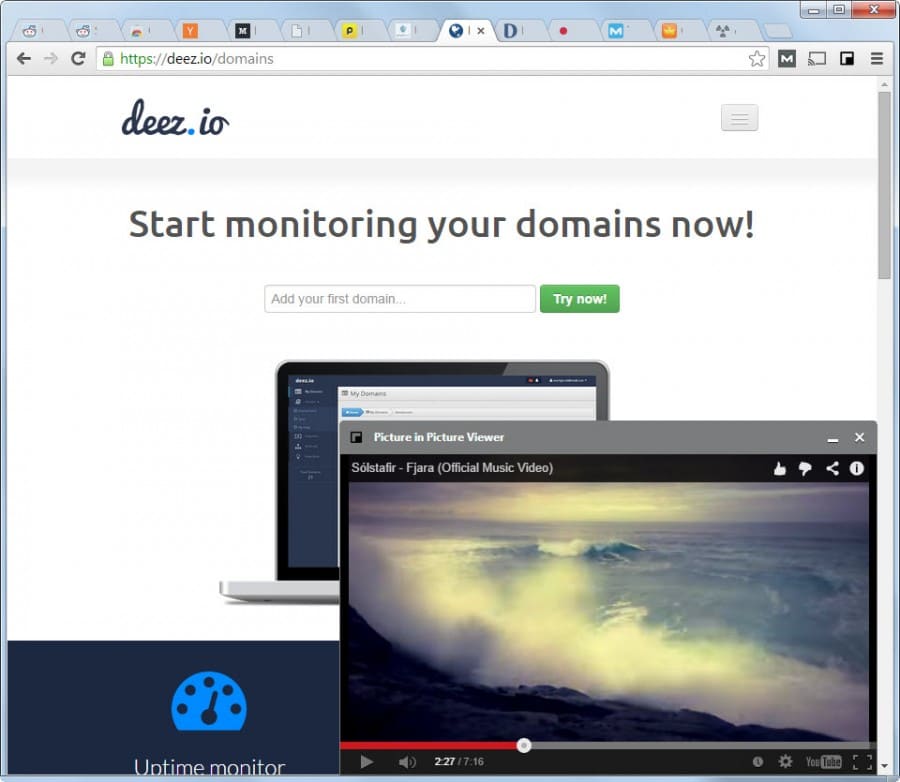Open the share icon in the video overlay

click(831, 468)
